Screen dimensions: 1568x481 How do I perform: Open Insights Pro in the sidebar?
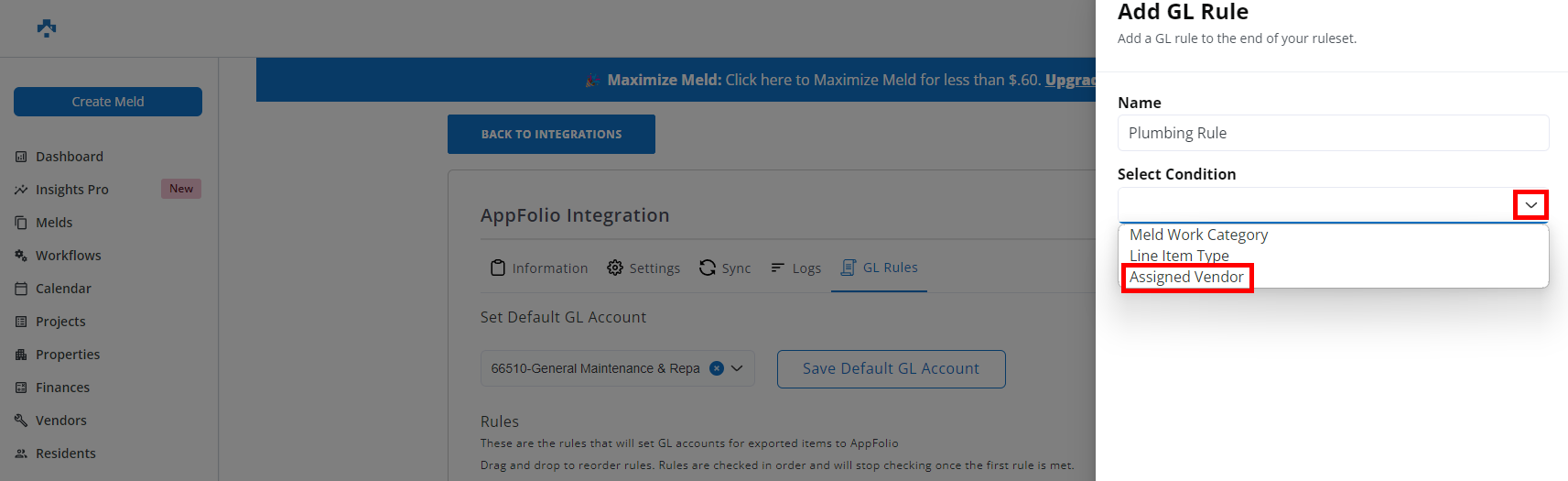point(71,190)
